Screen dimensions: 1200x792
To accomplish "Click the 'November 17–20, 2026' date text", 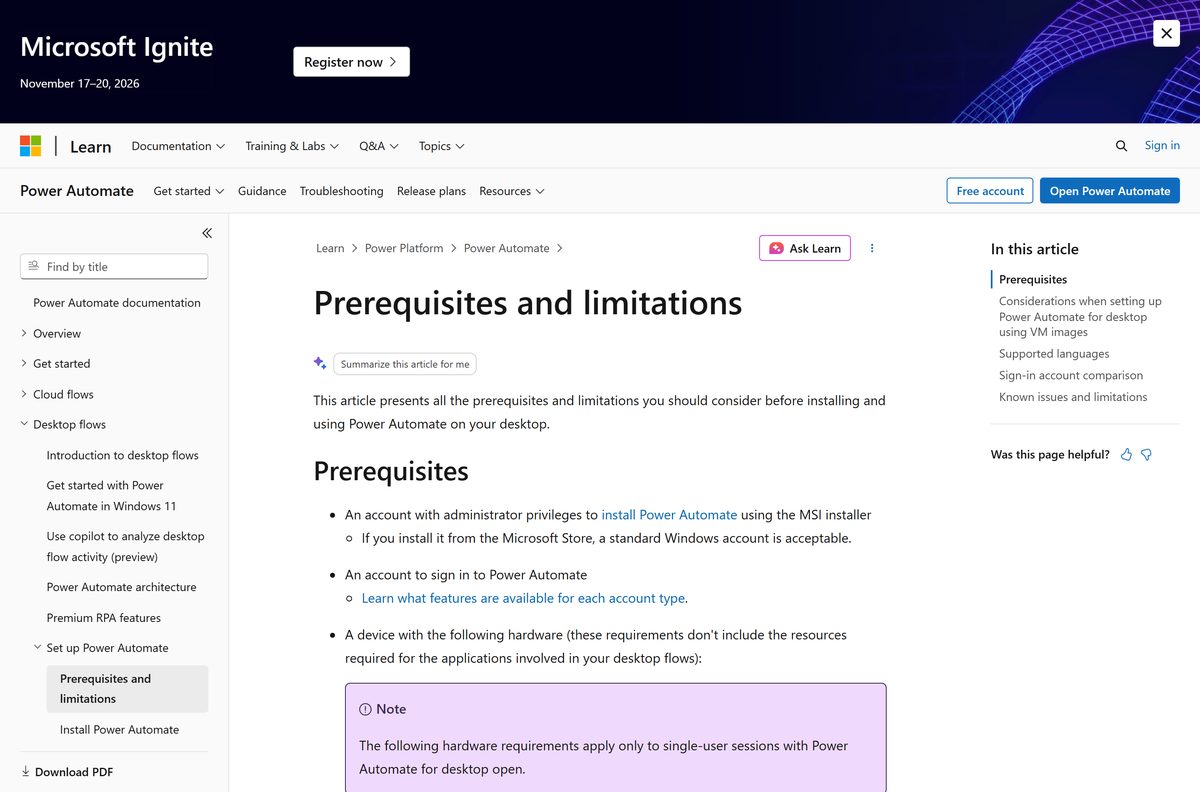I will (x=80, y=84).
